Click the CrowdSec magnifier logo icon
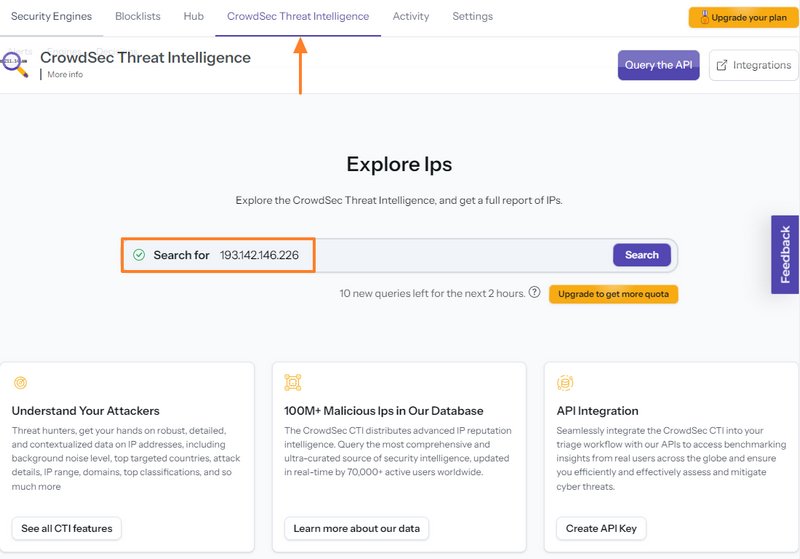Viewport: 800px width, 559px height. (16, 65)
